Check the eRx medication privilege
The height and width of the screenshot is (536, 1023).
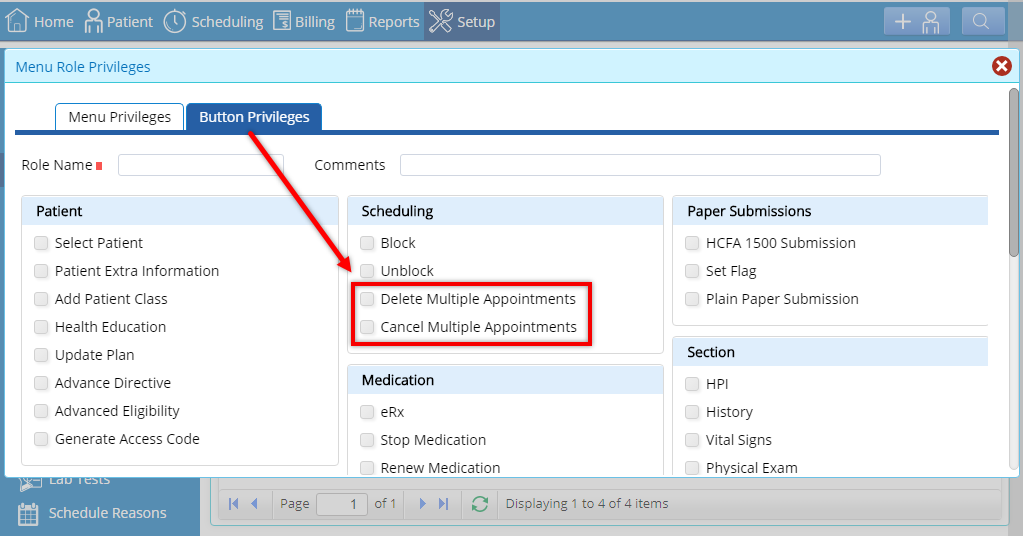[367, 411]
